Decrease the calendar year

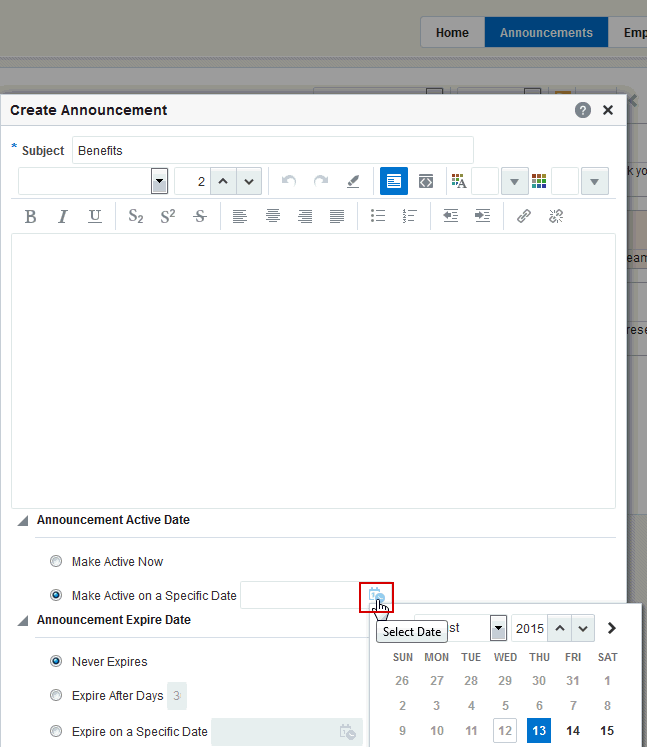click(x=583, y=628)
